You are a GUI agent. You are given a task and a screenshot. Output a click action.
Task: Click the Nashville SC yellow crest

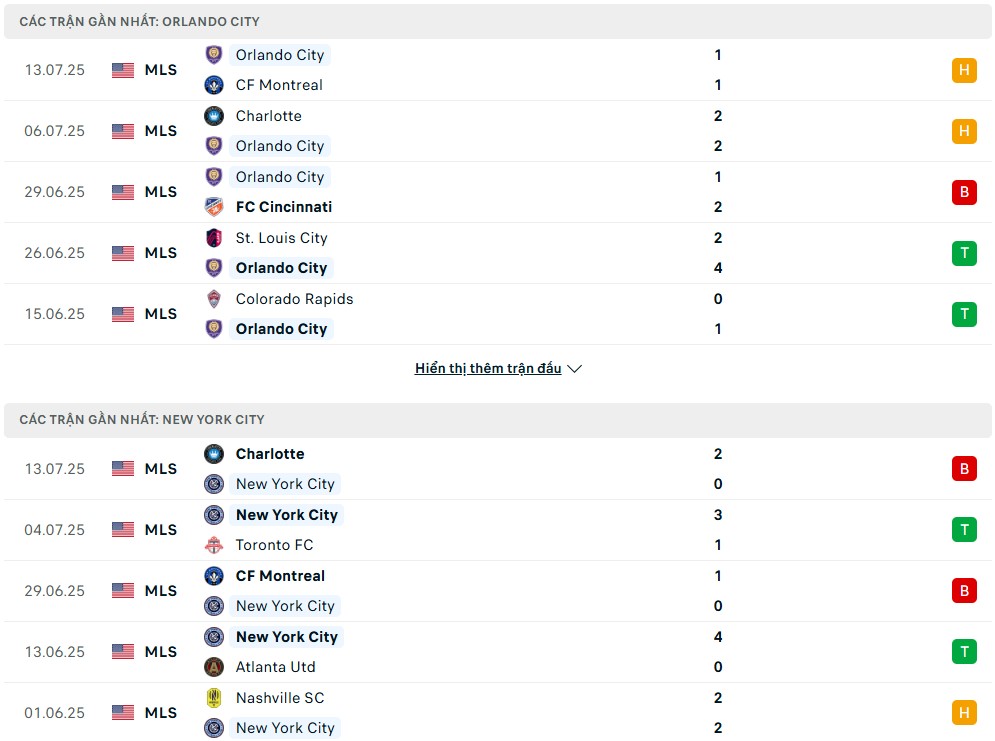(214, 698)
